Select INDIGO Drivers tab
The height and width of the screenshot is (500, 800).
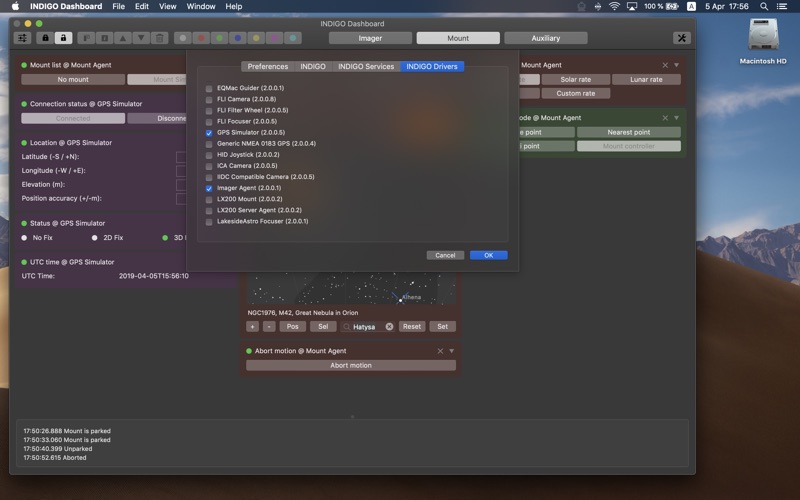pos(432,66)
